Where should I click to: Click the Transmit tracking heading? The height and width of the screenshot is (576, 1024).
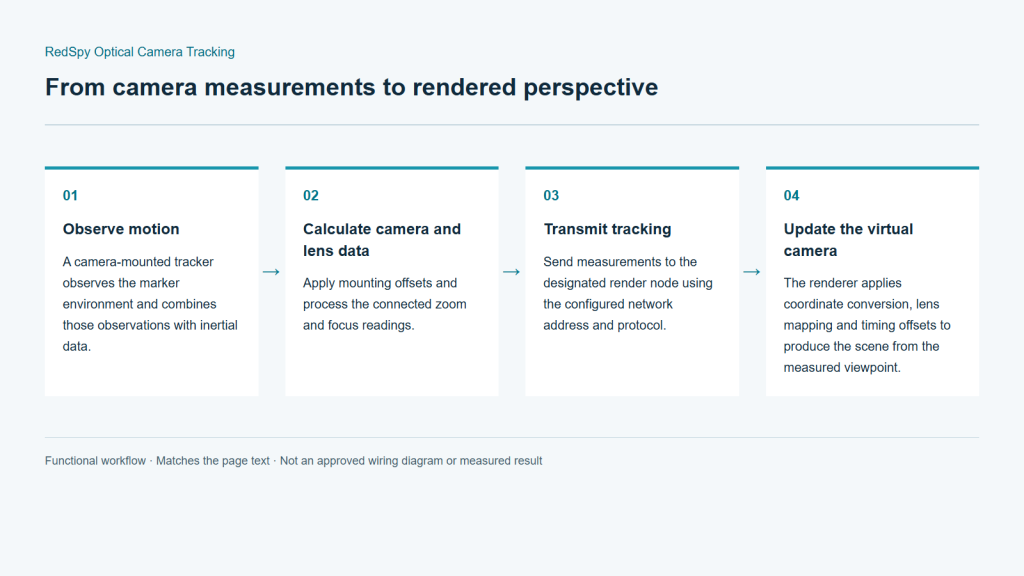pyautogui.click(x=607, y=229)
